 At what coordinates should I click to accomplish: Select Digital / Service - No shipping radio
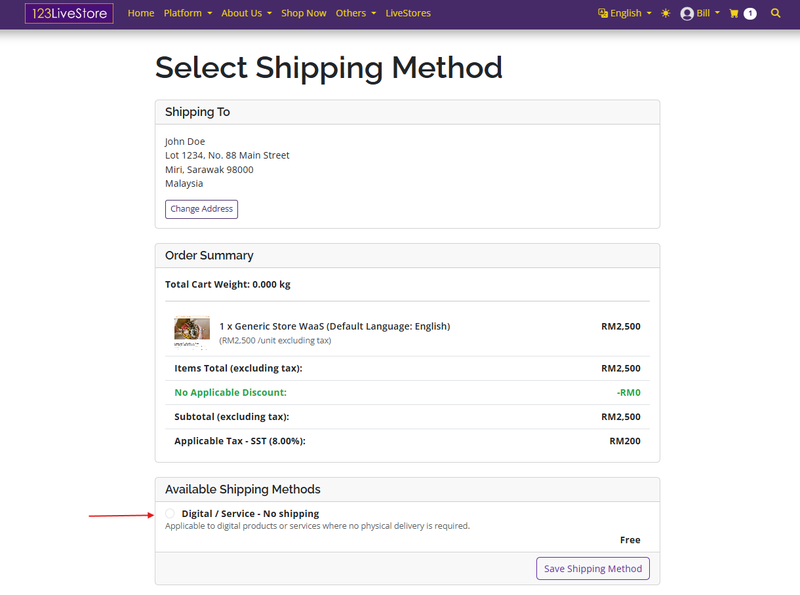170,514
